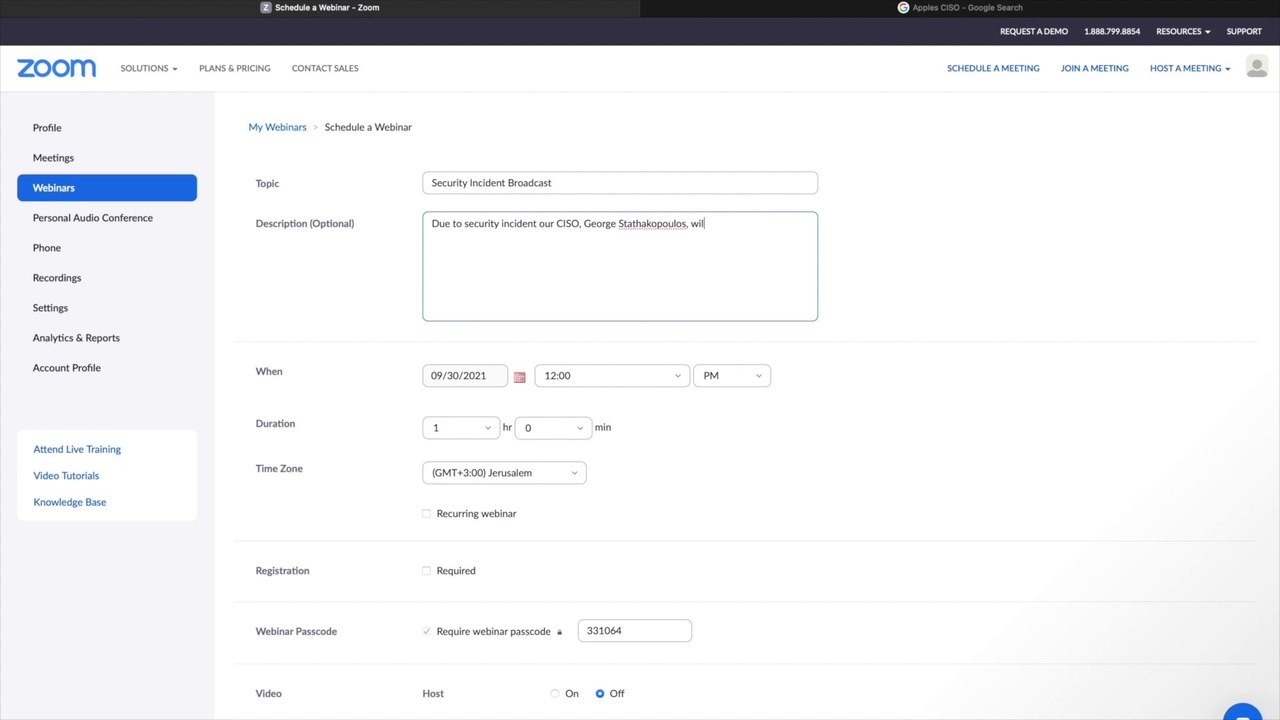
Task: Click Plans & Pricing link
Action: coord(235,69)
